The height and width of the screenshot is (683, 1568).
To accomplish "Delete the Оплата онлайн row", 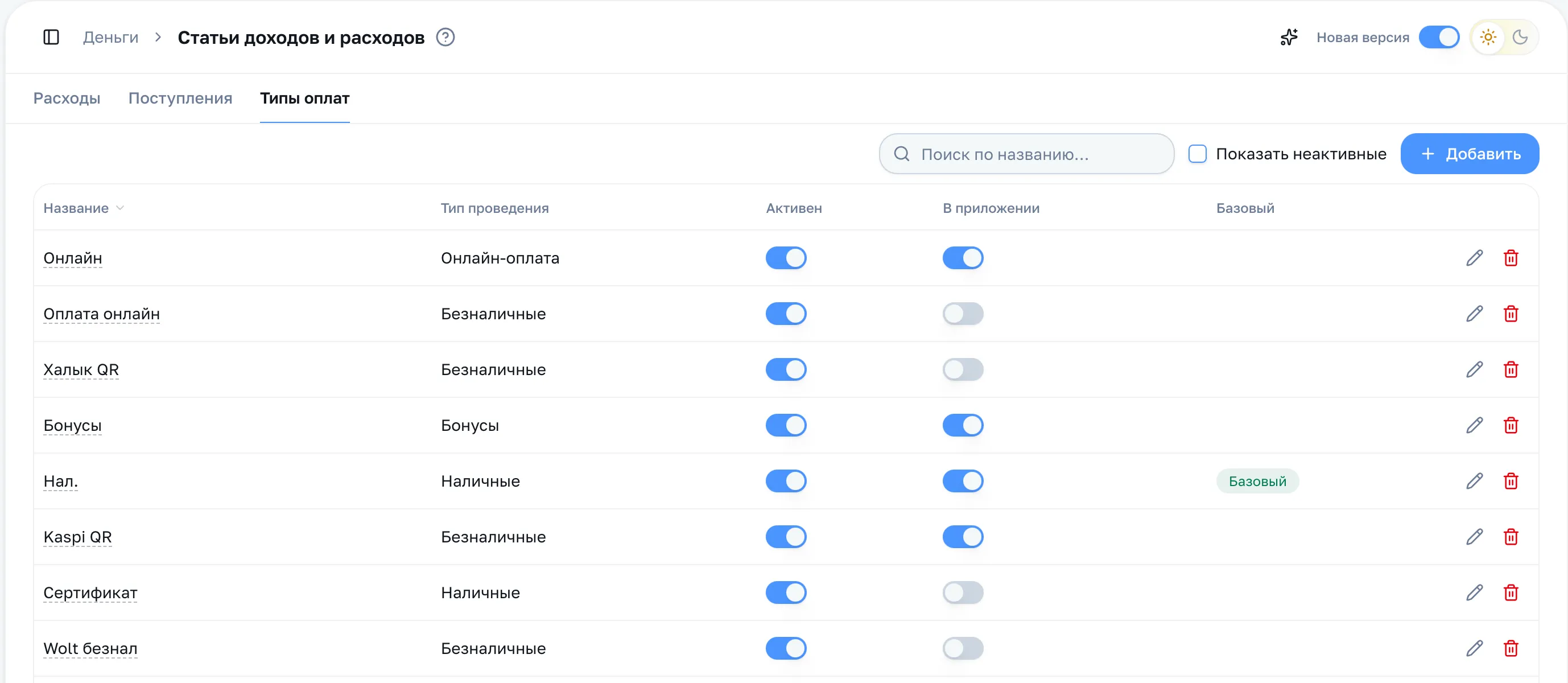I will (1511, 314).
